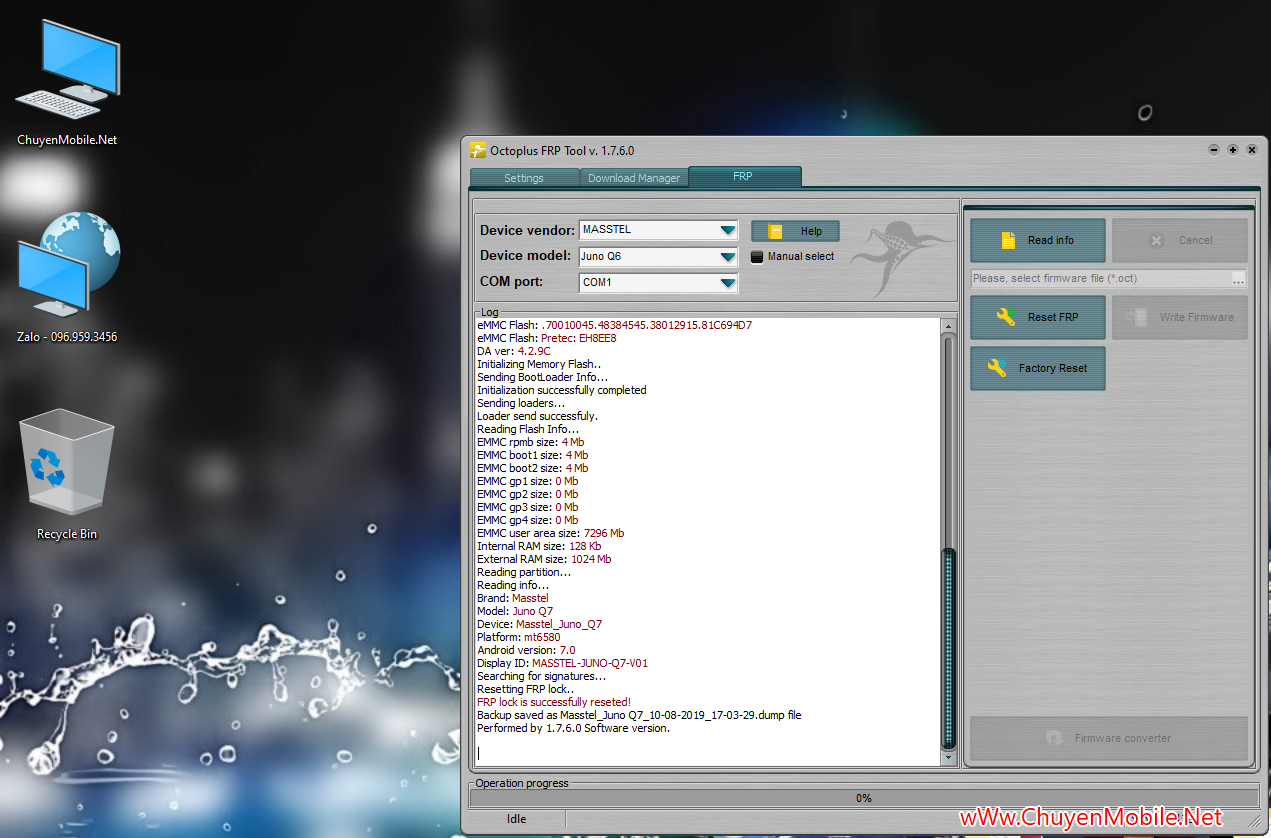
Task: Switch to the Settings tab
Action: 524,178
